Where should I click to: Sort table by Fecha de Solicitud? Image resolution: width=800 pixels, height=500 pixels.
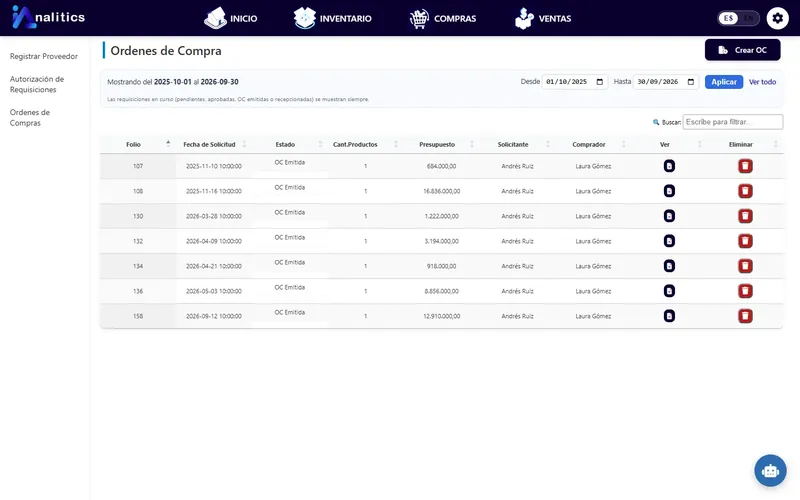[214, 144]
